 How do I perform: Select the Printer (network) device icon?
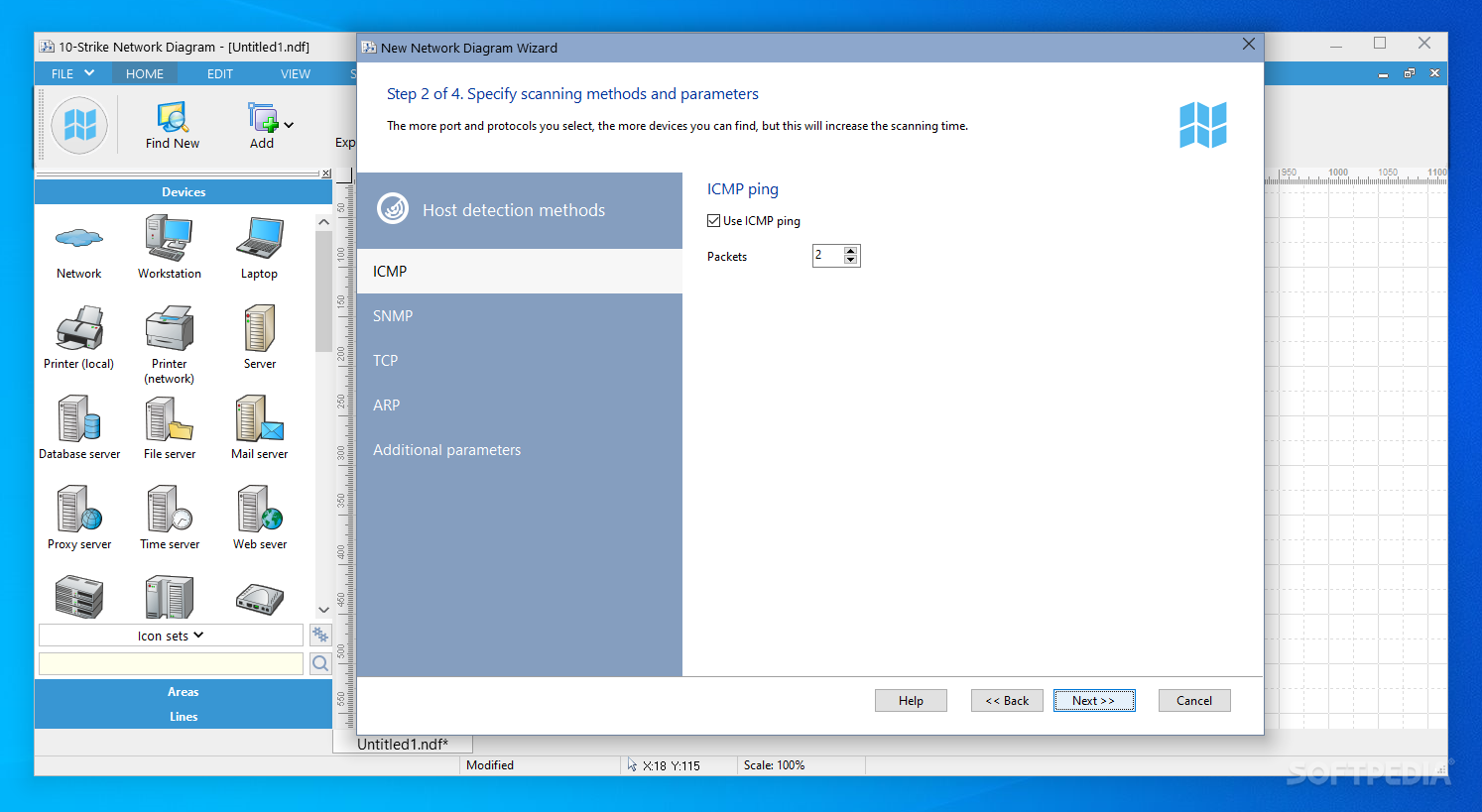click(x=170, y=328)
